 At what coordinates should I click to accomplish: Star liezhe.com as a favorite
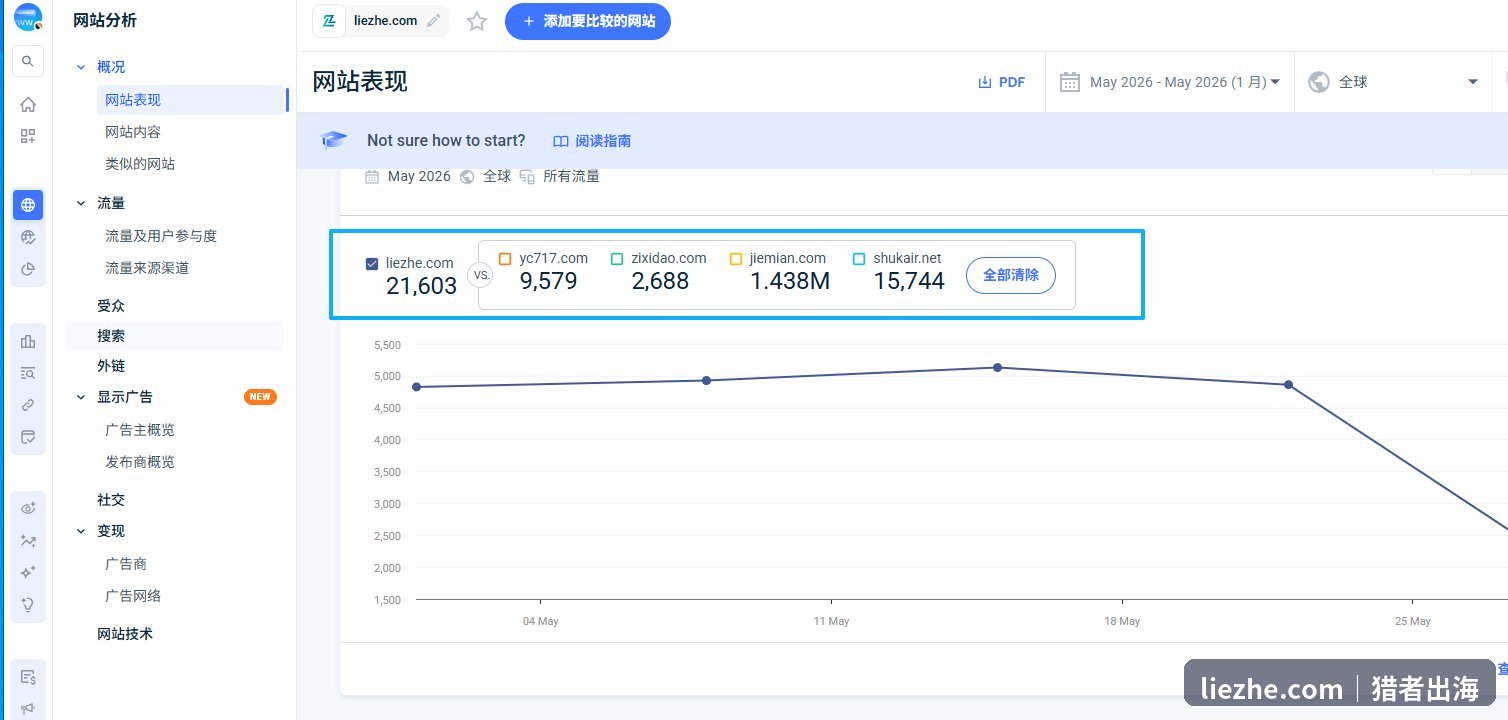[477, 21]
